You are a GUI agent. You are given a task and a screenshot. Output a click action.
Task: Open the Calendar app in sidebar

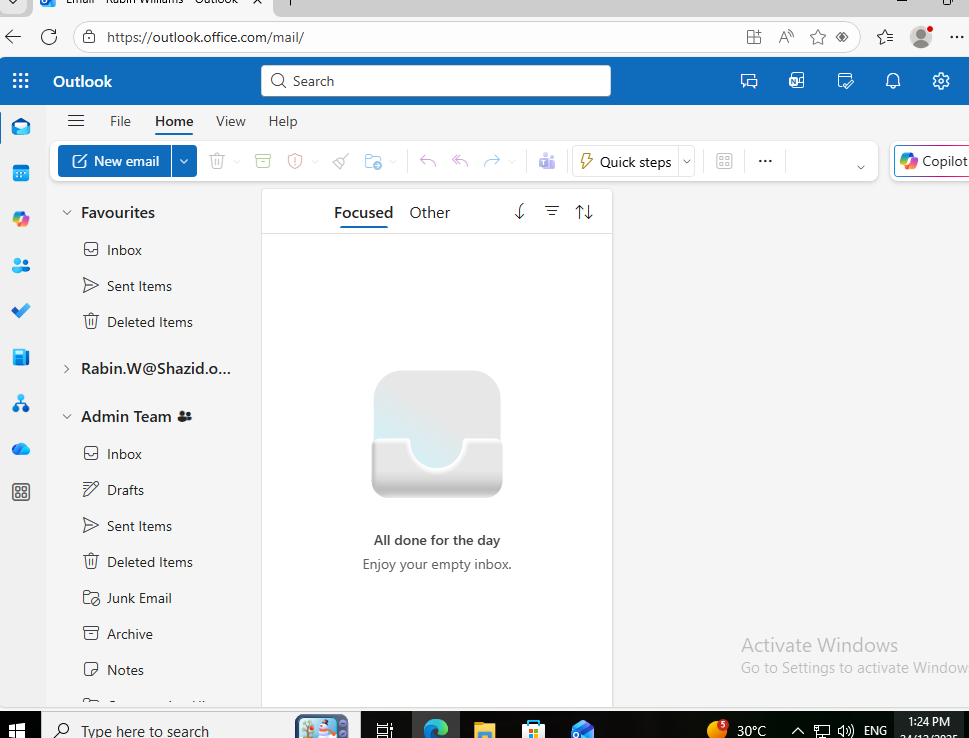(21, 173)
